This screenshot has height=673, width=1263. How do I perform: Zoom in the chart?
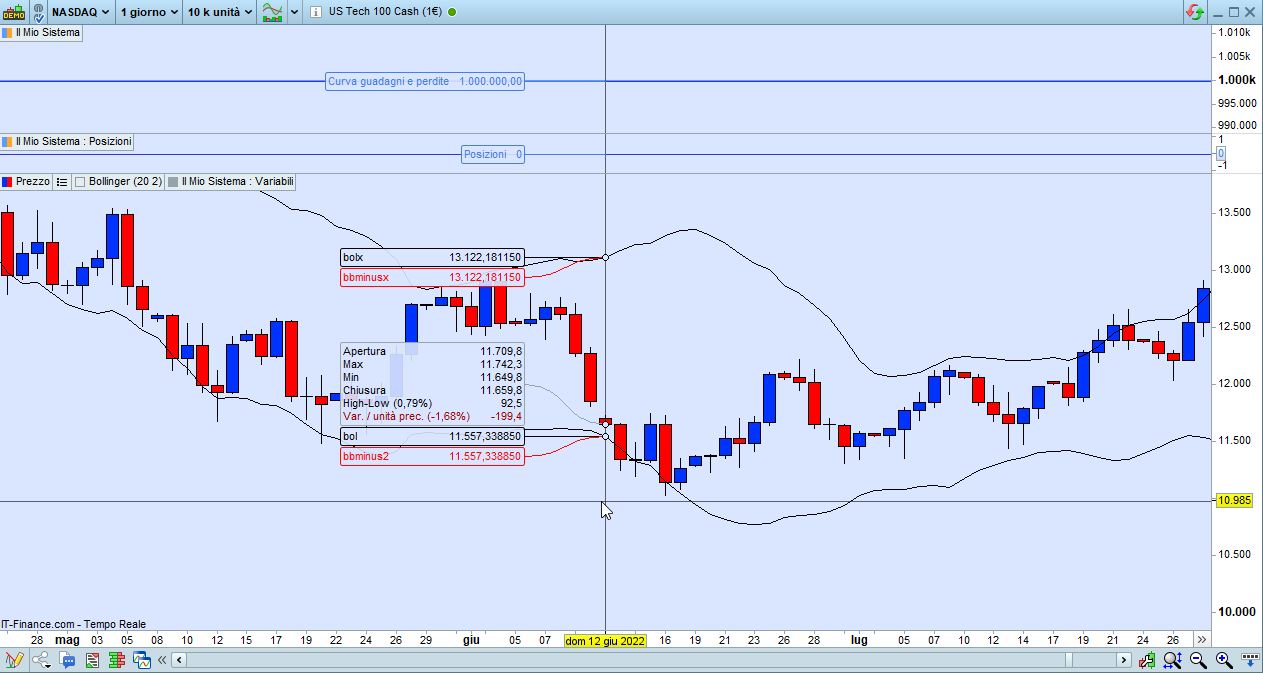click(x=1224, y=660)
